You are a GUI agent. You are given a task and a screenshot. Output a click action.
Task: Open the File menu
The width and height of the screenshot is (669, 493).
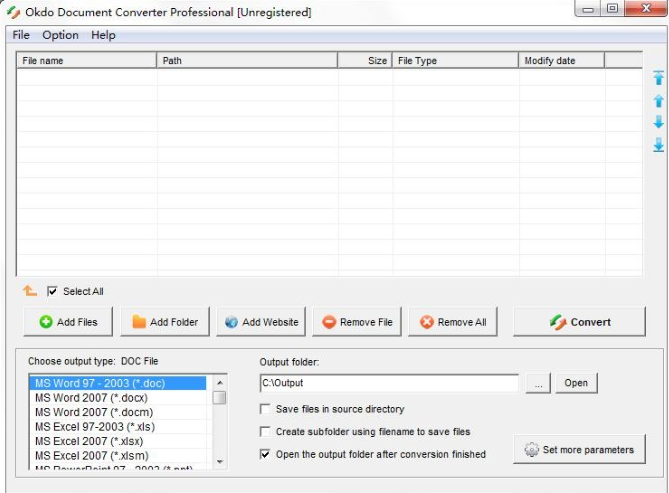click(x=21, y=35)
